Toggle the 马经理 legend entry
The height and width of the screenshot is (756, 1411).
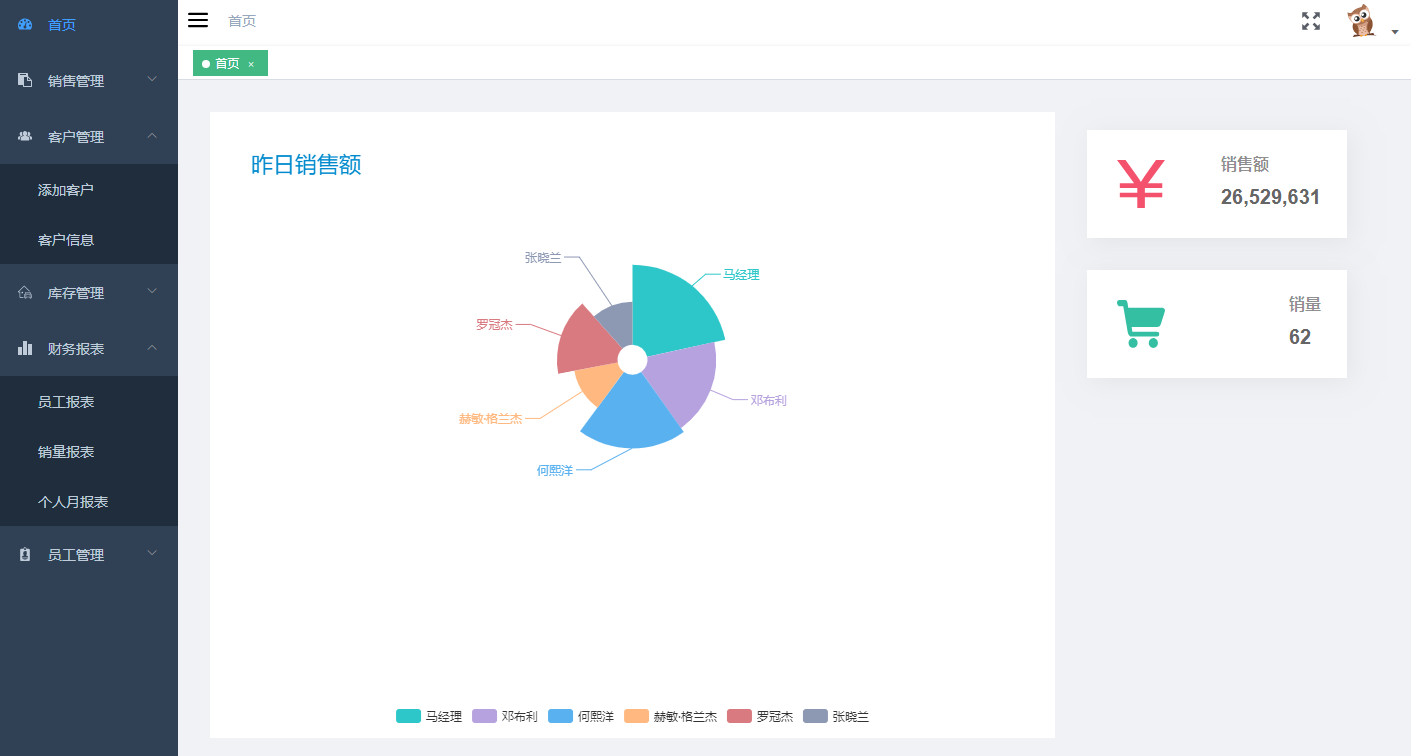pyautogui.click(x=428, y=716)
